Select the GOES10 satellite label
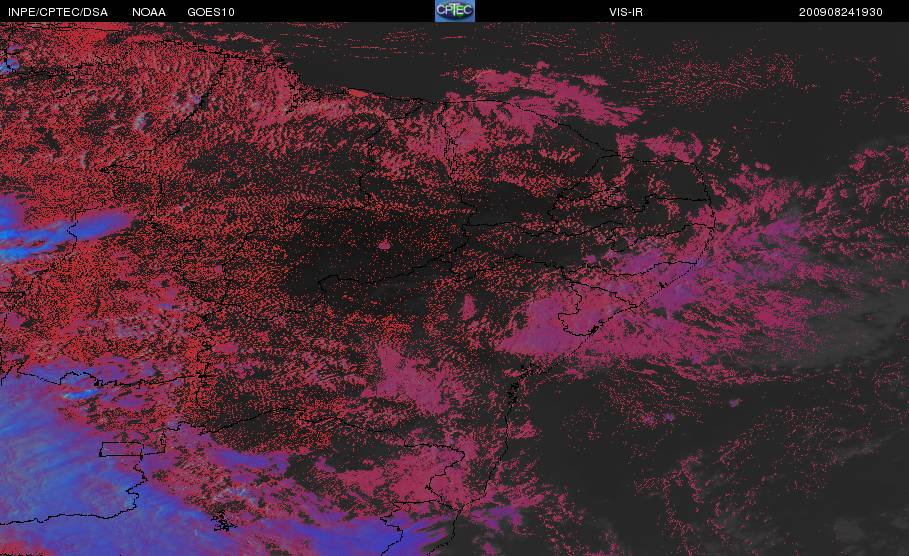 point(211,12)
